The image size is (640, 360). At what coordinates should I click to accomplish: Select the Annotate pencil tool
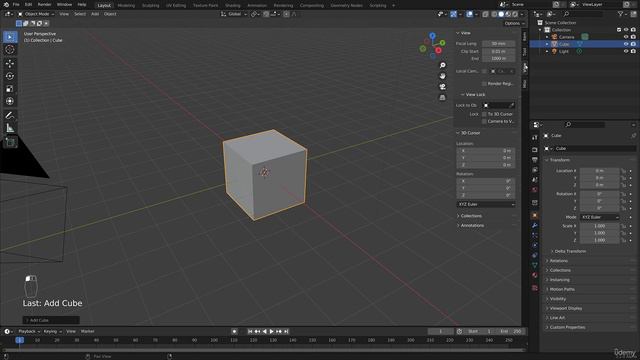[x=10, y=116]
